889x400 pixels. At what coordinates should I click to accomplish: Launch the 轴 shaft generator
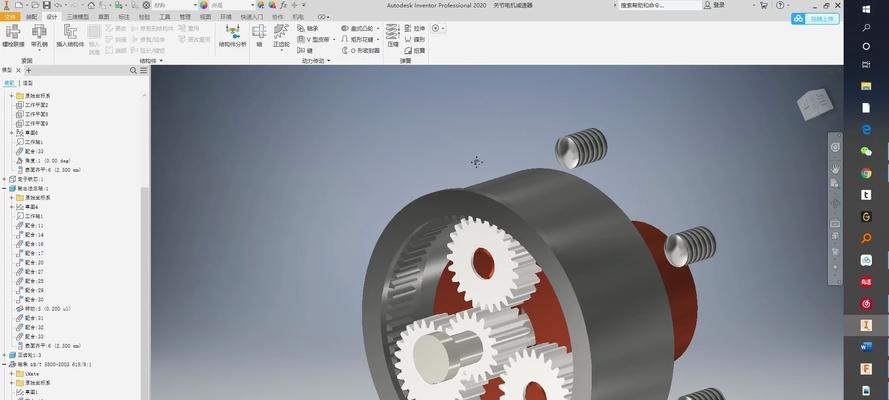tap(259, 35)
